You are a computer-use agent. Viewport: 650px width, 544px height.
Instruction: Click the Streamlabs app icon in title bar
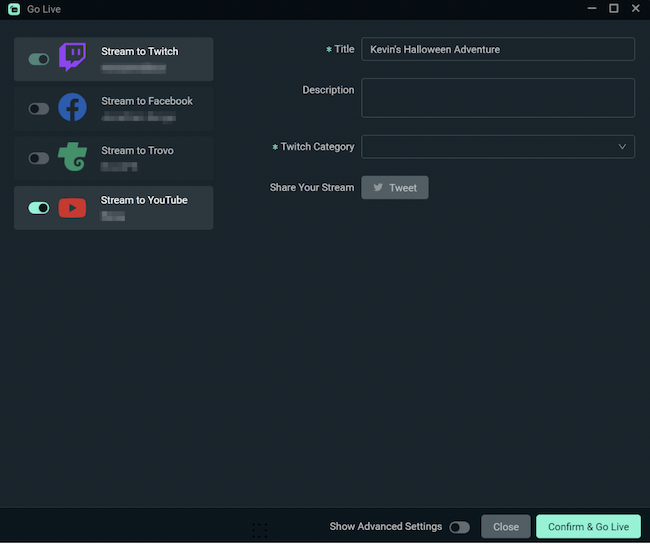[14, 9]
